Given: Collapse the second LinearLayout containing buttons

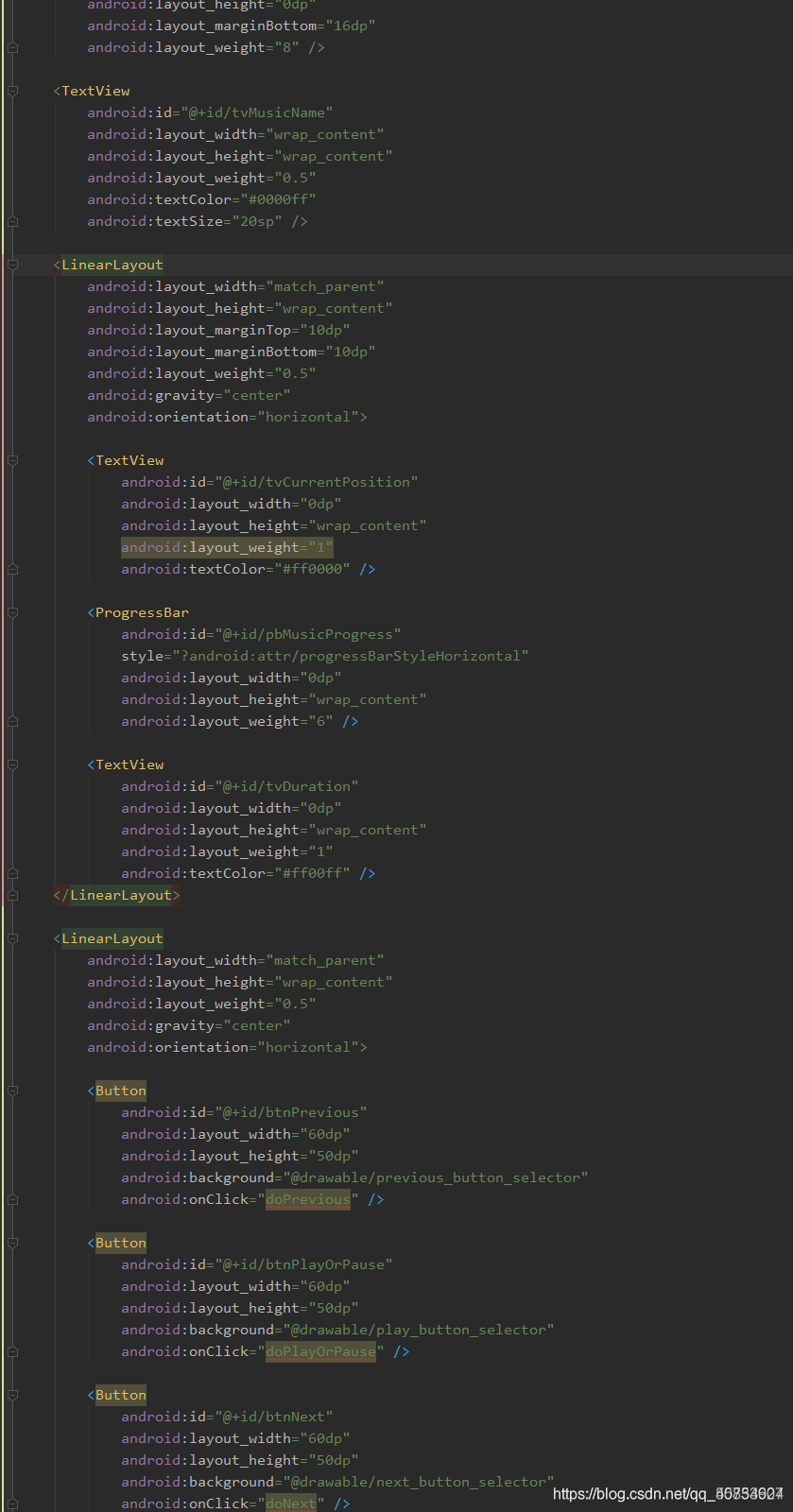Looking at the screenshot, I should tap(12, 938).
